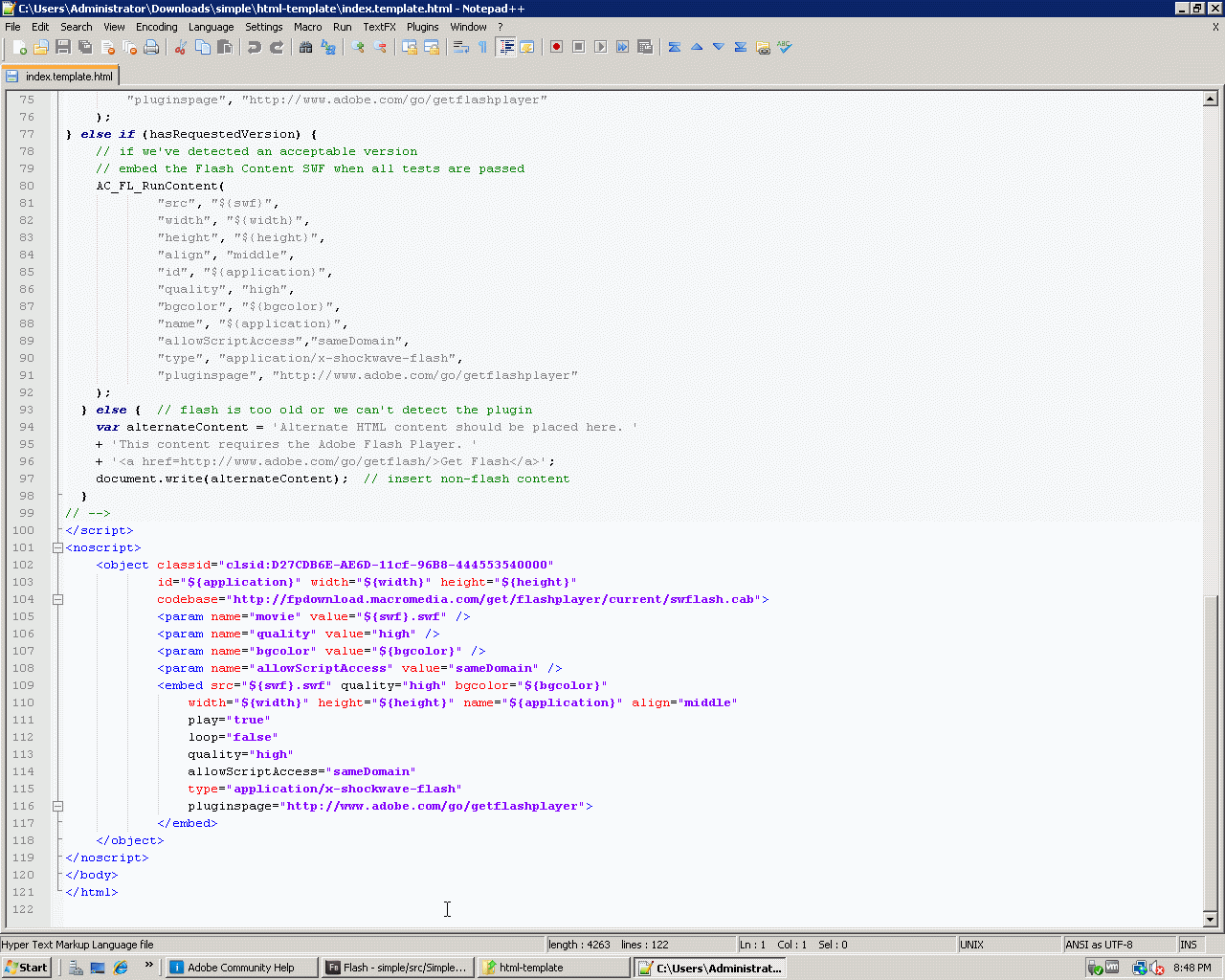This screenshot has width=1225, height=980.
Task: Click the Save All icon
Action: click(x=85, y=47)
